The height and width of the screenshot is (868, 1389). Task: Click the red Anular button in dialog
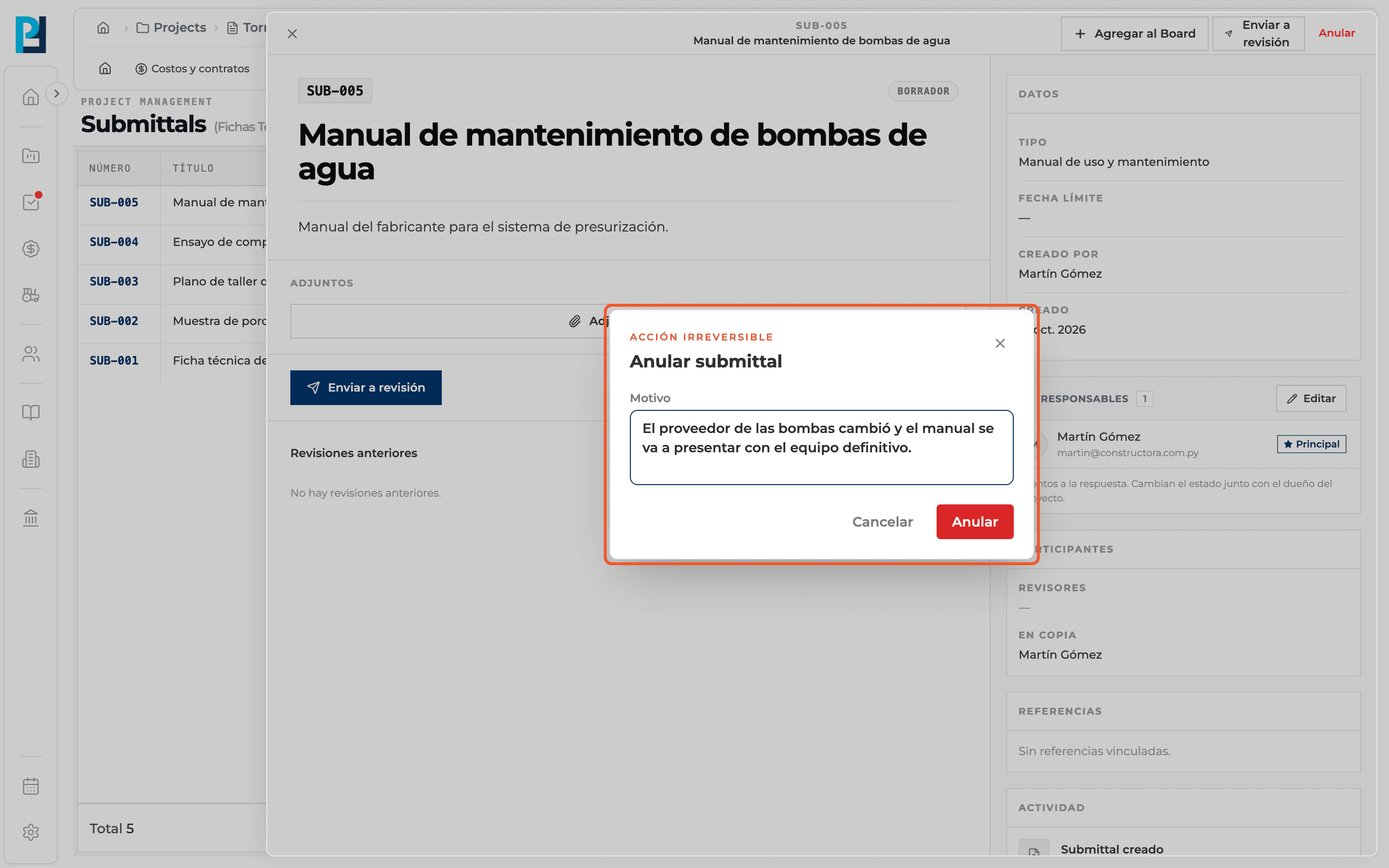tap(975, 521)
